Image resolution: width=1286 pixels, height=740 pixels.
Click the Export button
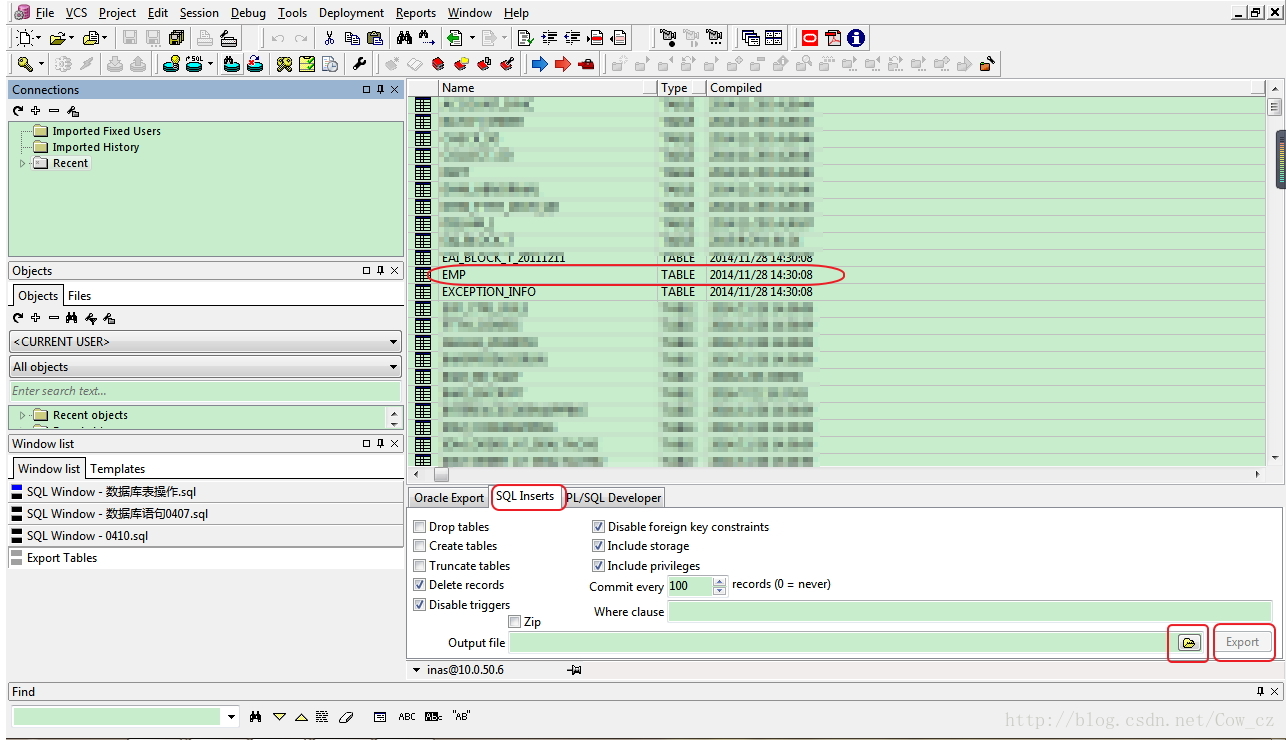(1243, 642)
